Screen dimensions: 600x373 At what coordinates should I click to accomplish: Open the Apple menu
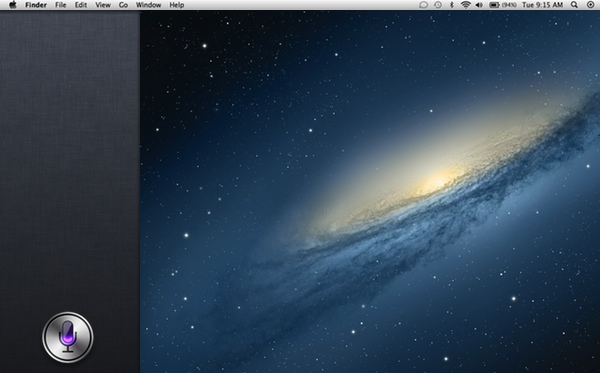coord(13,5)
